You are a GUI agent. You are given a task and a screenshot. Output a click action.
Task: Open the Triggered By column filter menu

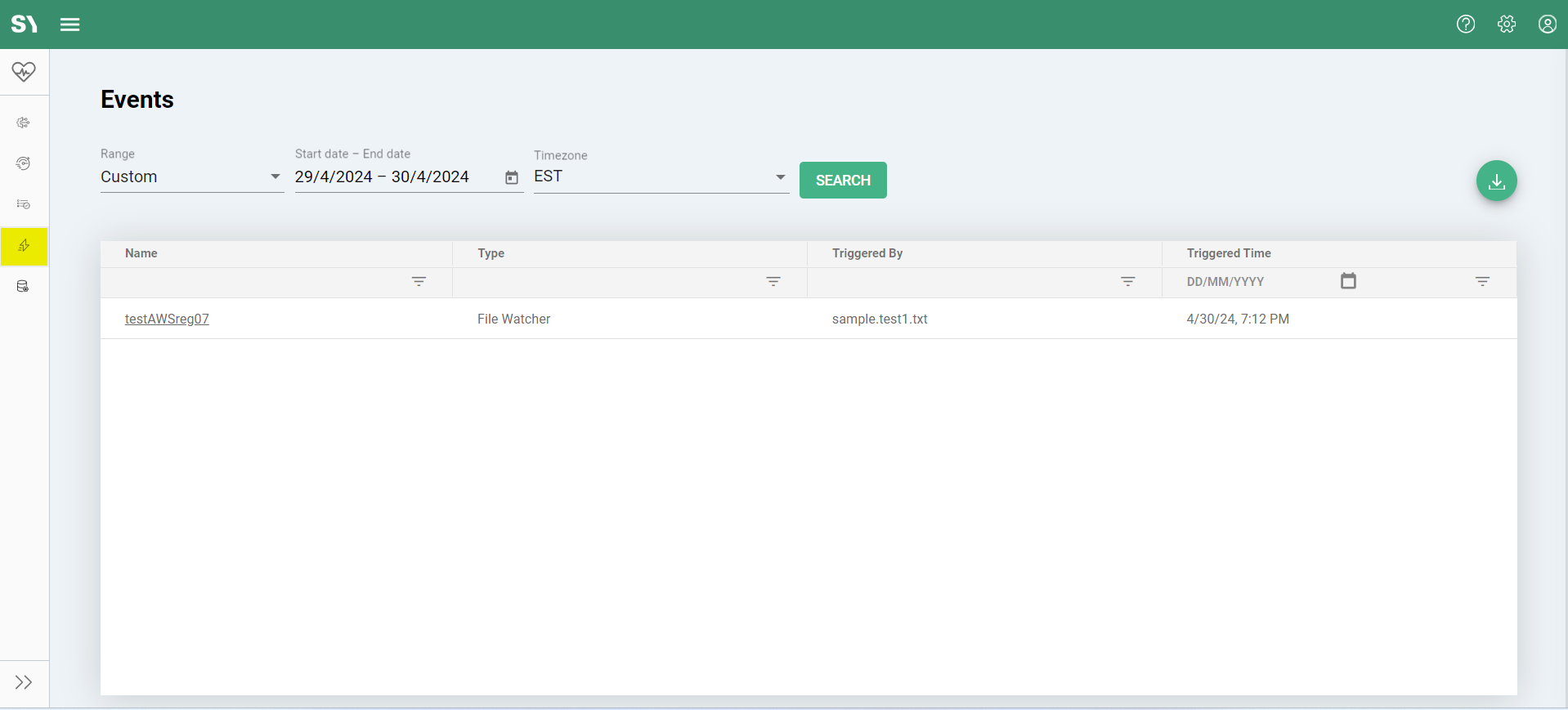click(1128, 282)
